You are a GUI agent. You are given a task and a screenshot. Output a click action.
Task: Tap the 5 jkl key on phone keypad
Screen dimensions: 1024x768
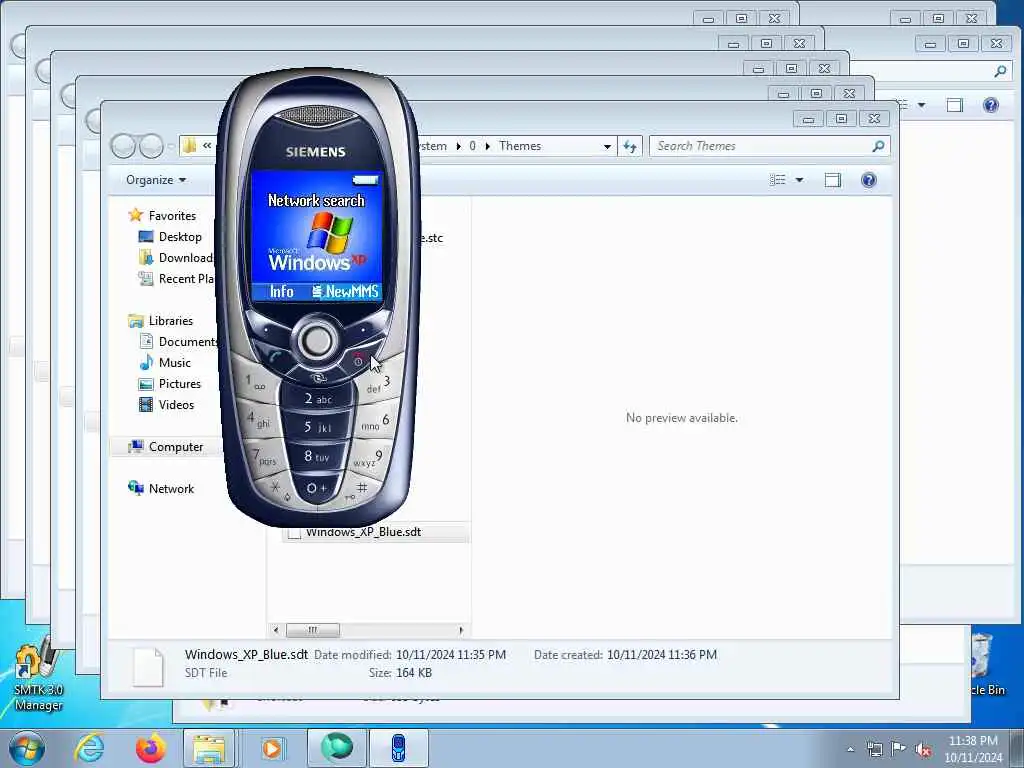[318, 428]
